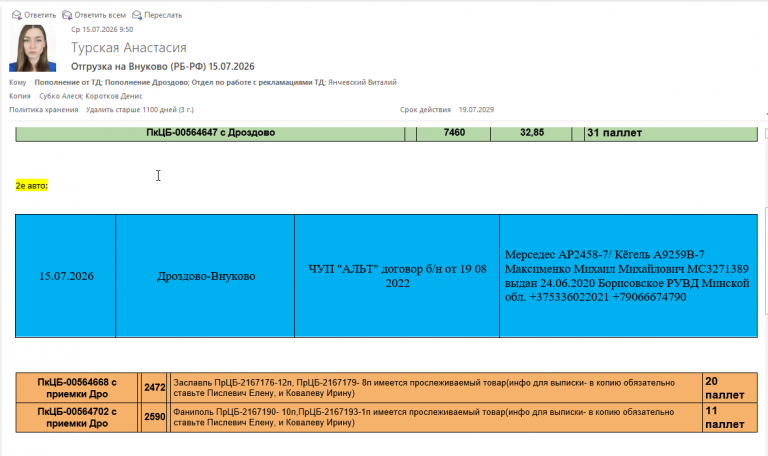
Task: Click green cell value 7460
Action: click(454, 133)
